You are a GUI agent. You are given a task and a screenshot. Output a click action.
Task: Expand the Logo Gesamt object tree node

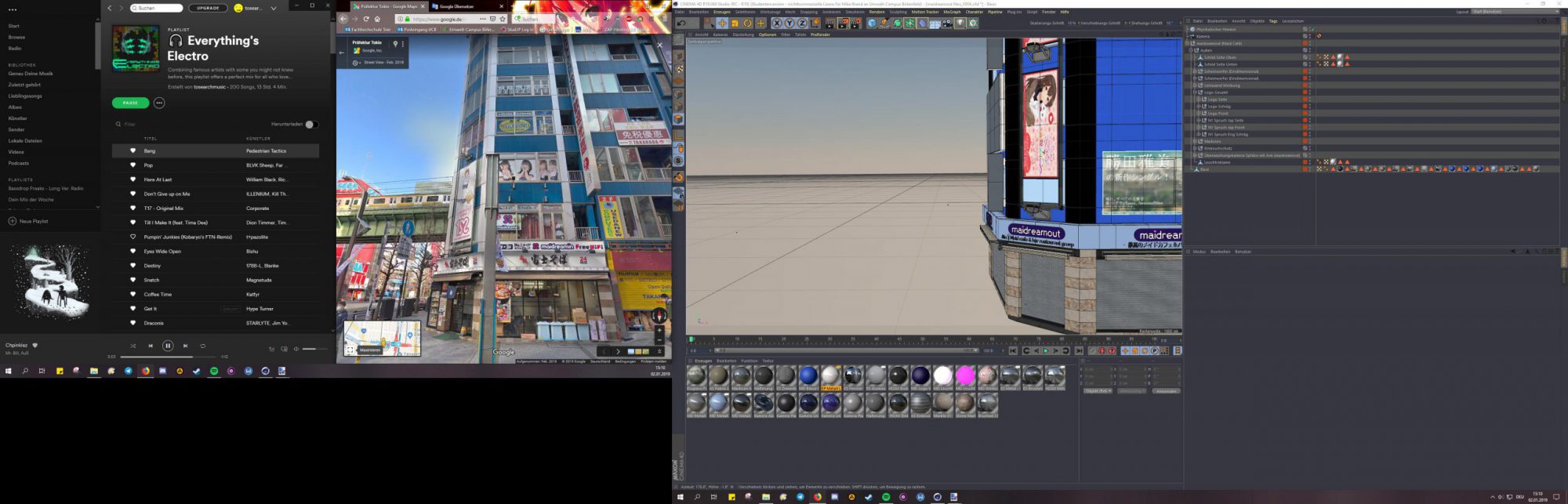pos(1195,92)
